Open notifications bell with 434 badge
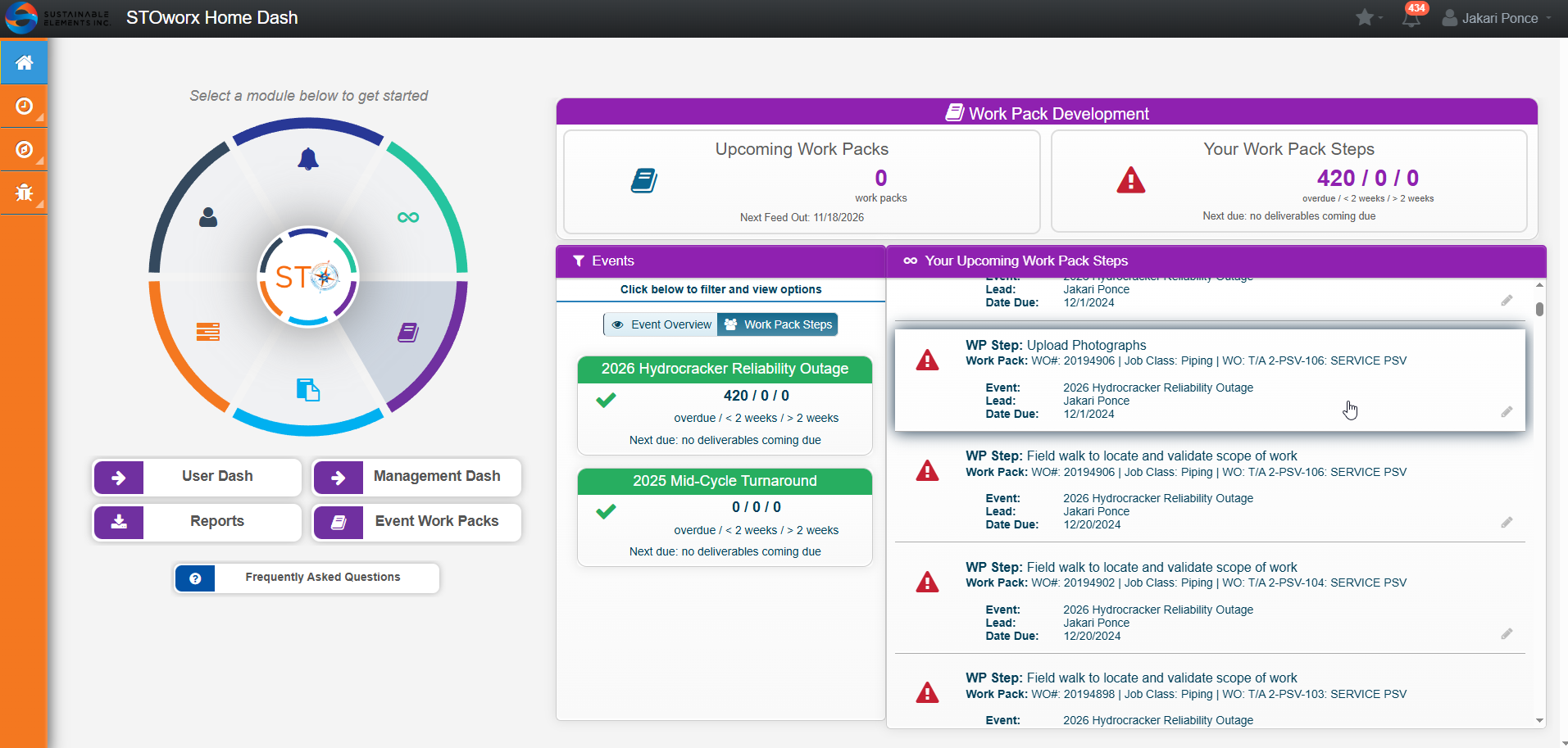This screenshot has width=1568, height=748. pos(1411,18)
